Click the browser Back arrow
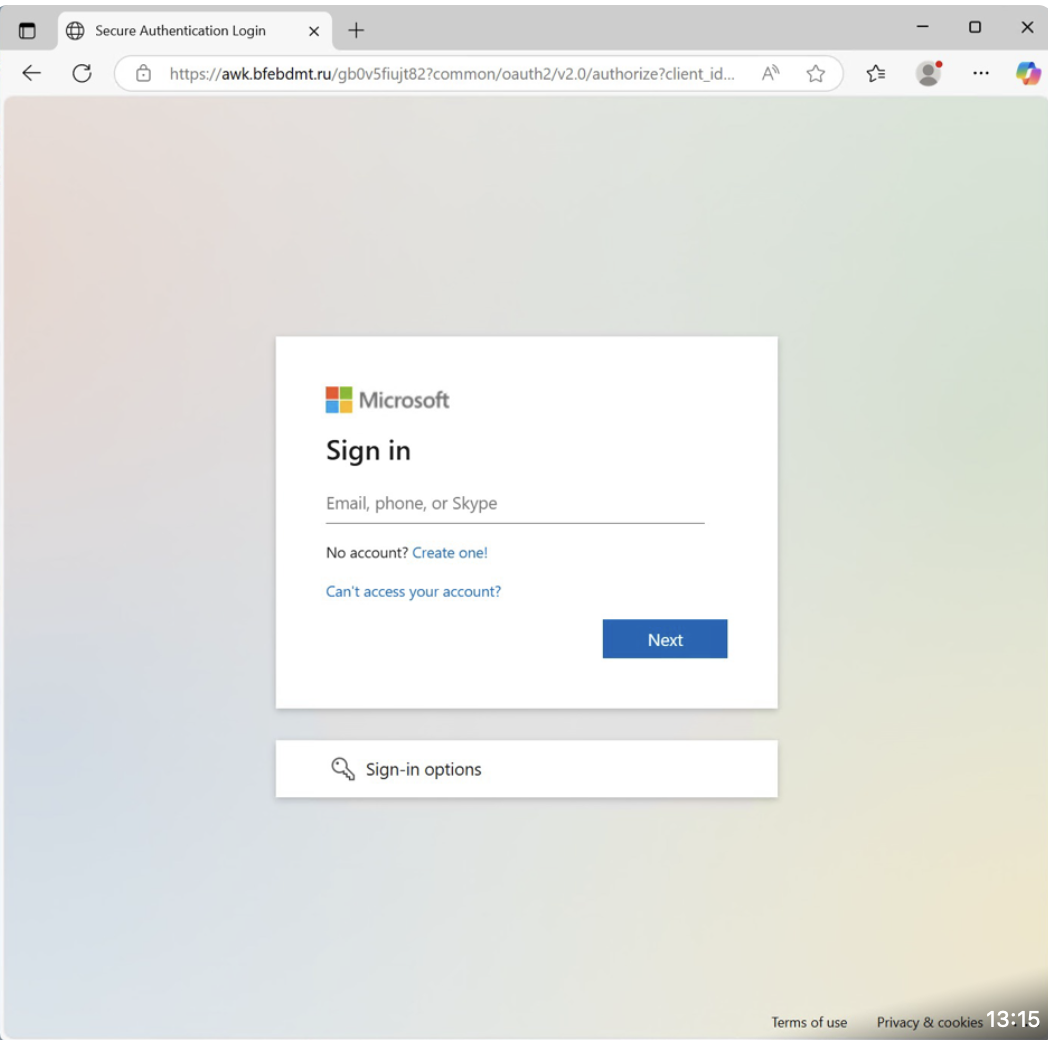 [31, 73]
